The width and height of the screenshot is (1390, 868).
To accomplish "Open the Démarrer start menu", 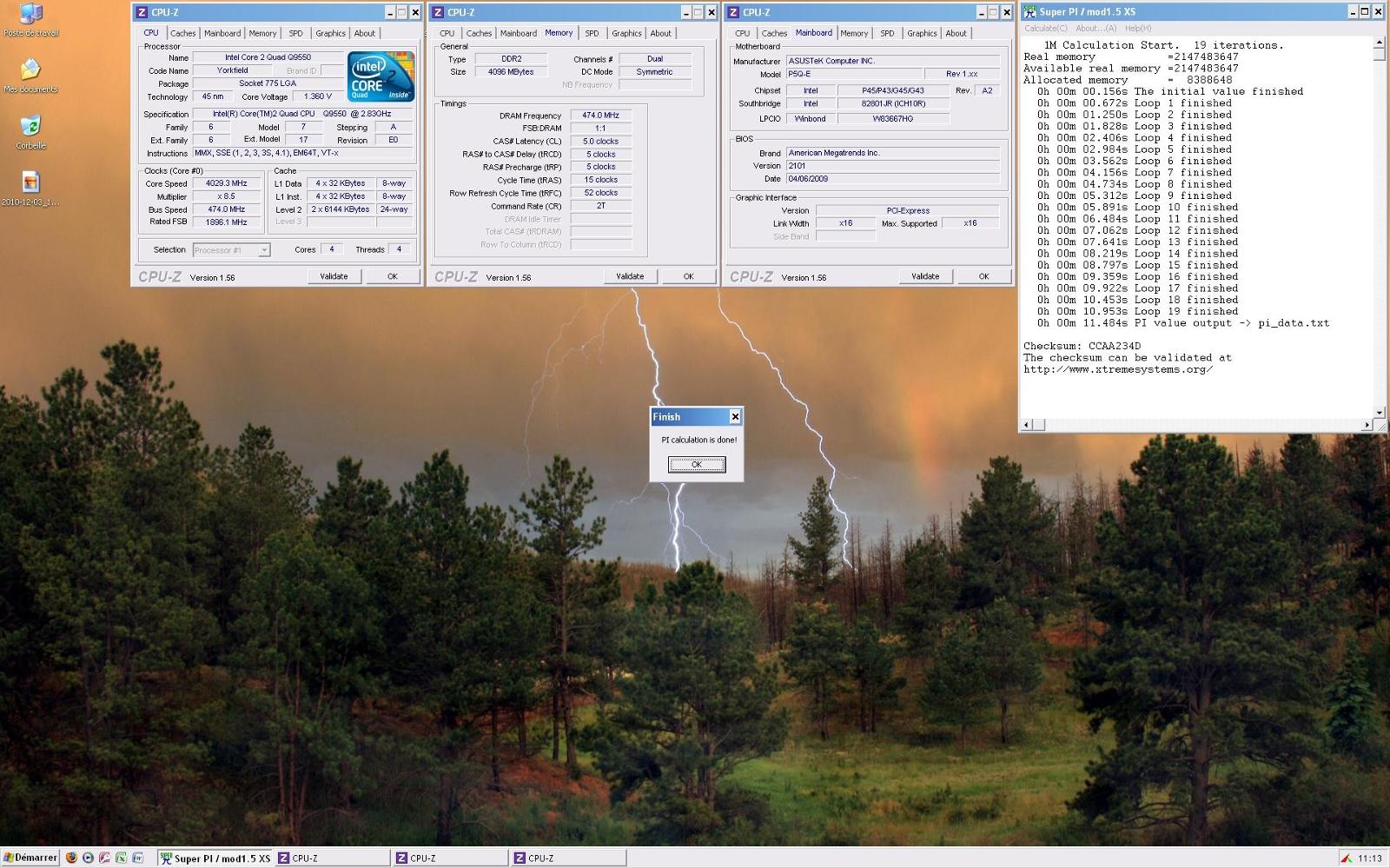I will 30,858.
